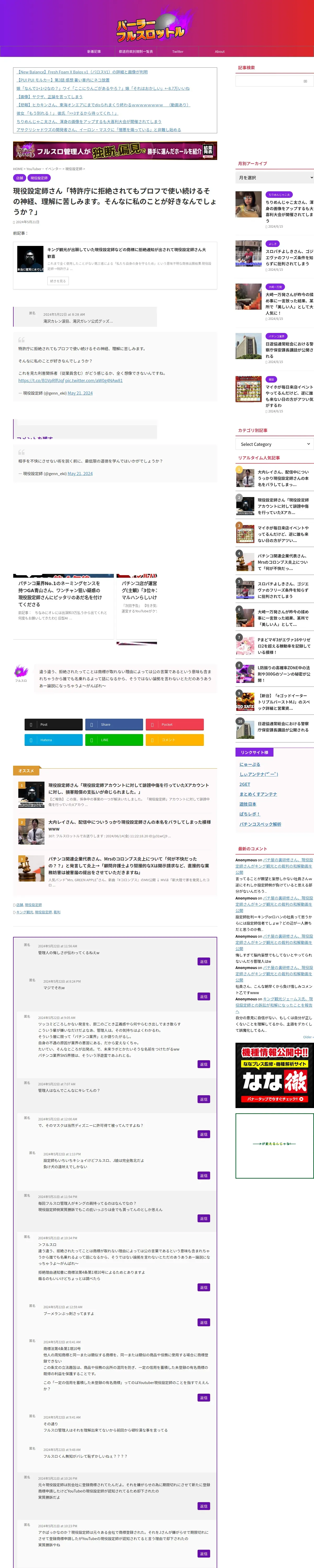
Task: Click the 裁判 tag link below recommendations
Action: [57, 912]
